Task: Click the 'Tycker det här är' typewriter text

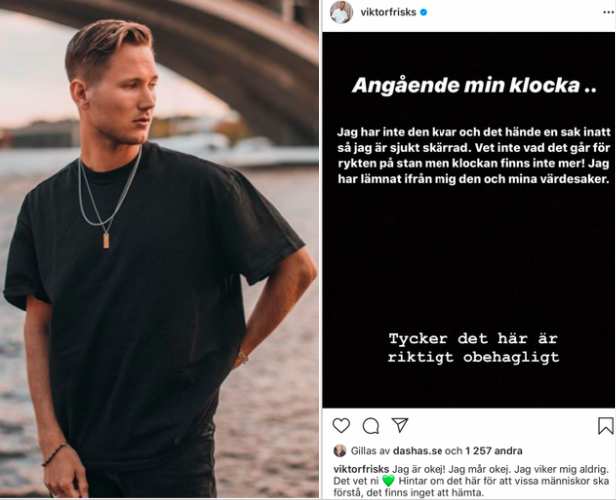Action: click(x=473, y=338)
